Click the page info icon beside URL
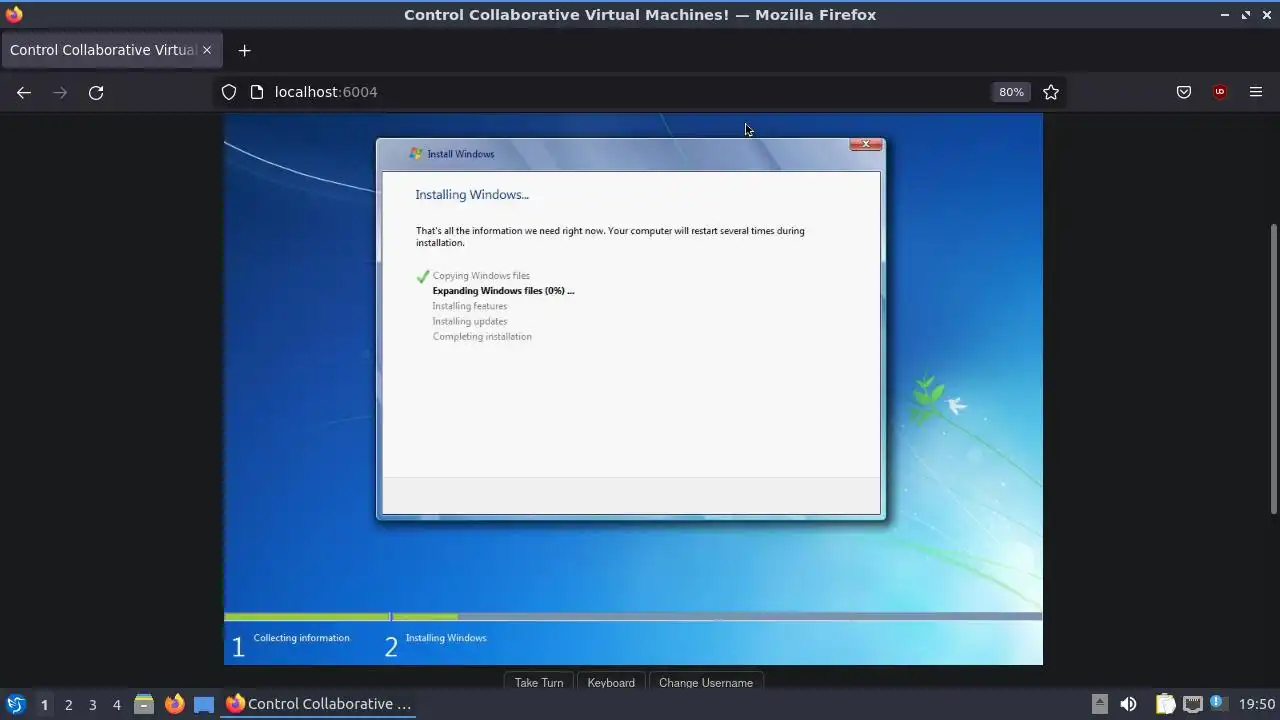This screenshot has width=1280, height=720. click(x=256, y=92)
